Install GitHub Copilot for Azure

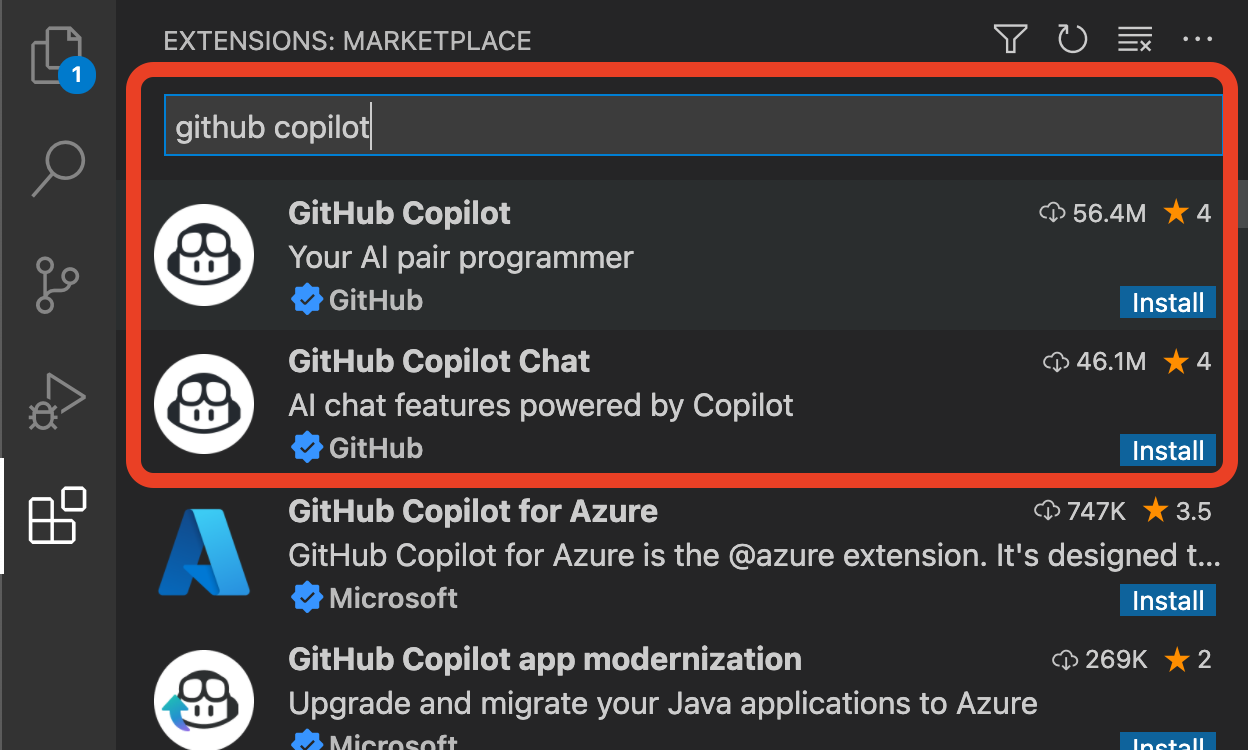coord(1167,601)
